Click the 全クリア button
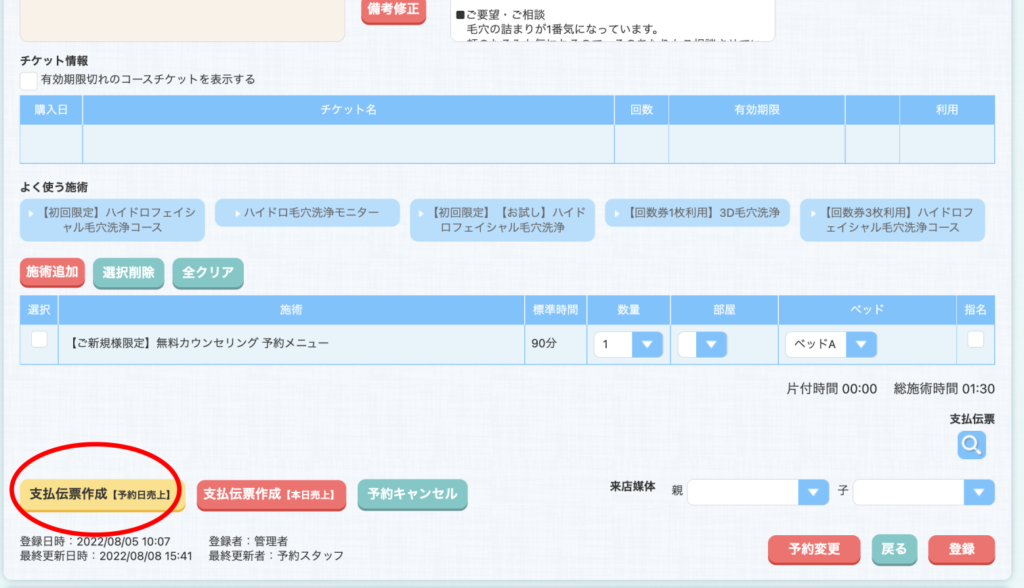Image resolution: width=1024 pixels, height=588 pixels. tap(208, 272)
